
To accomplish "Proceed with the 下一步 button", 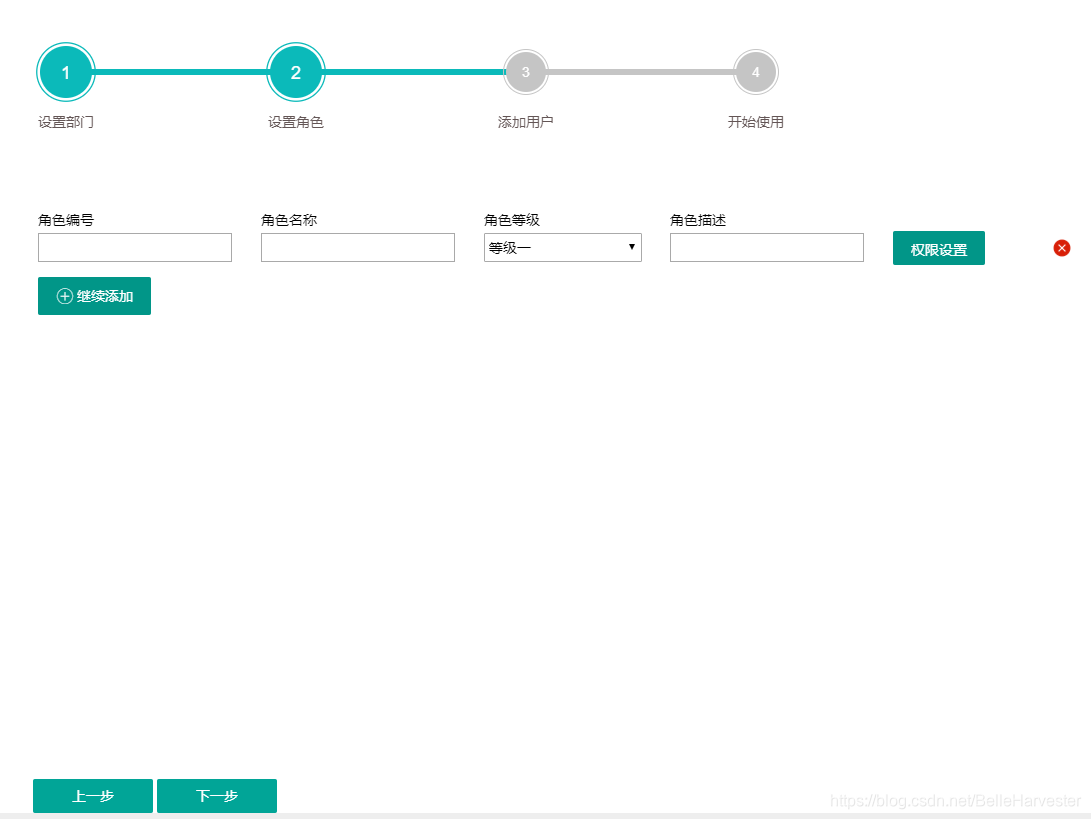I will coord(217,795).
